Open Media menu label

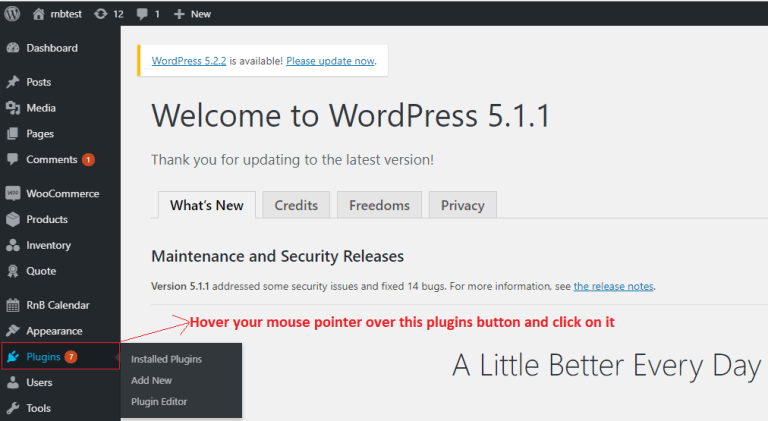[x=41, y=108]
